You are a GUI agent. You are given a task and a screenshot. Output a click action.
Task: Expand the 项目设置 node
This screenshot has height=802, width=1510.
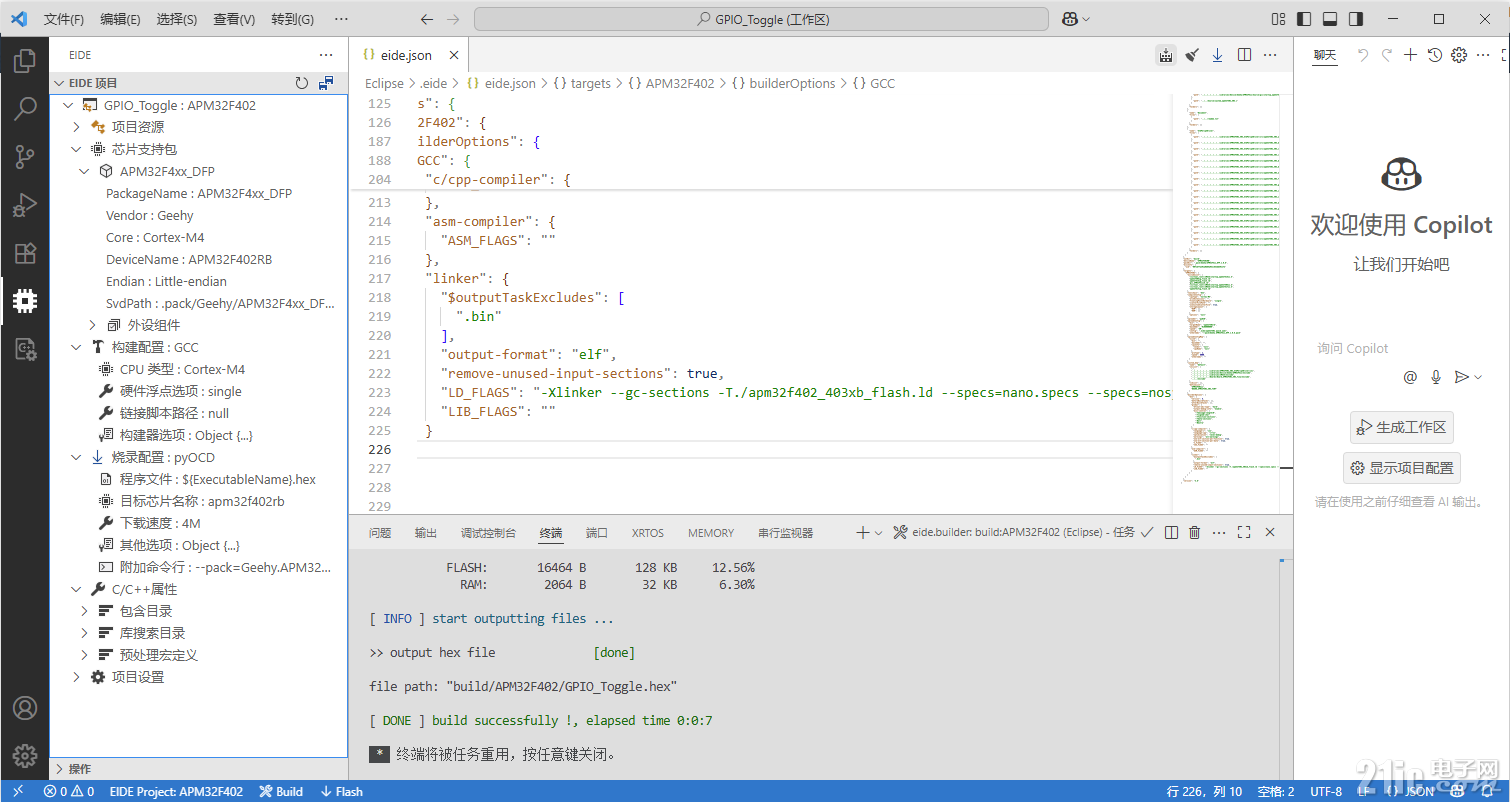point(76,677)
